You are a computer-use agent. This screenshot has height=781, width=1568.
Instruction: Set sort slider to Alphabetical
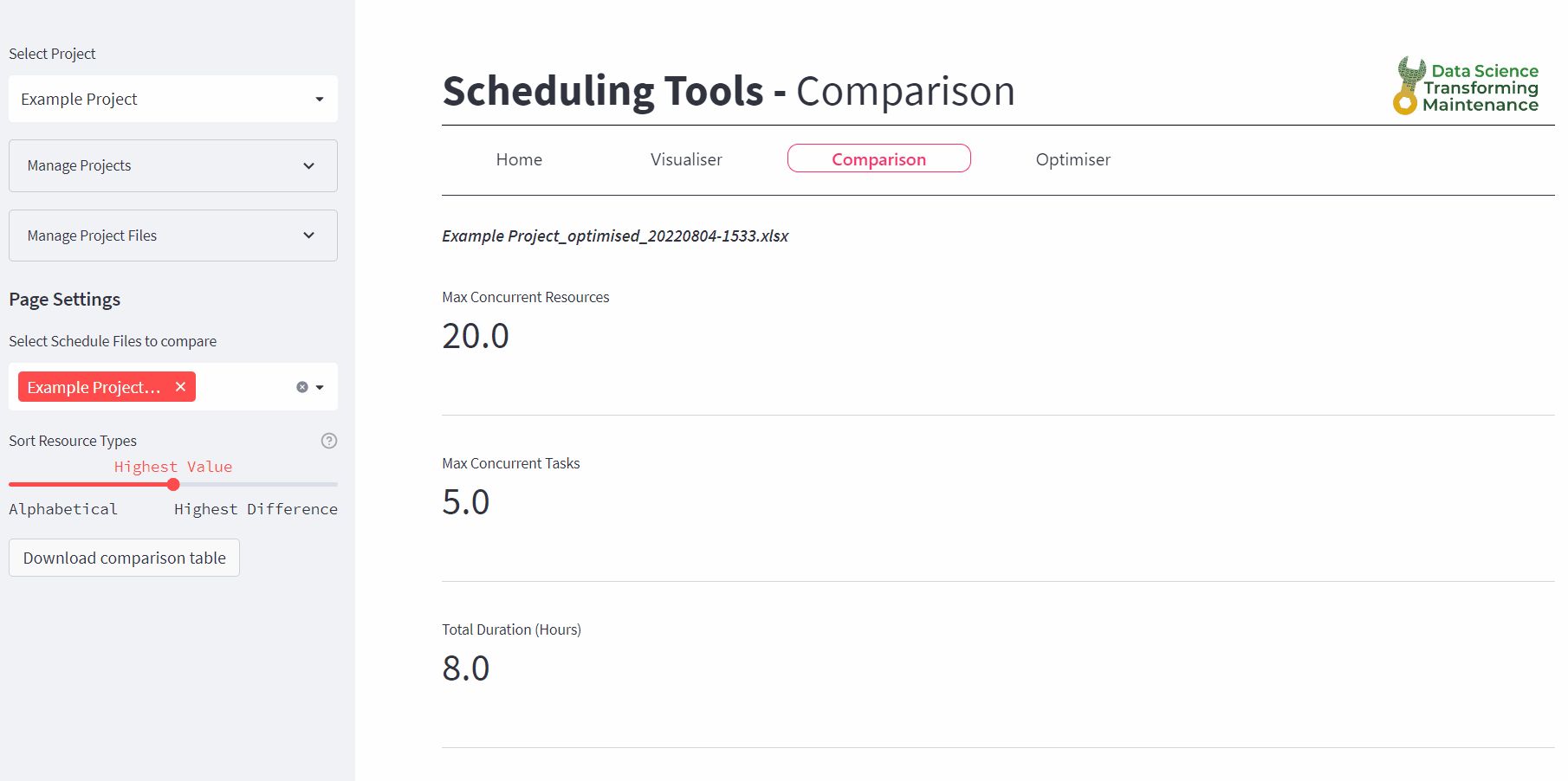(x=10, y=485)
